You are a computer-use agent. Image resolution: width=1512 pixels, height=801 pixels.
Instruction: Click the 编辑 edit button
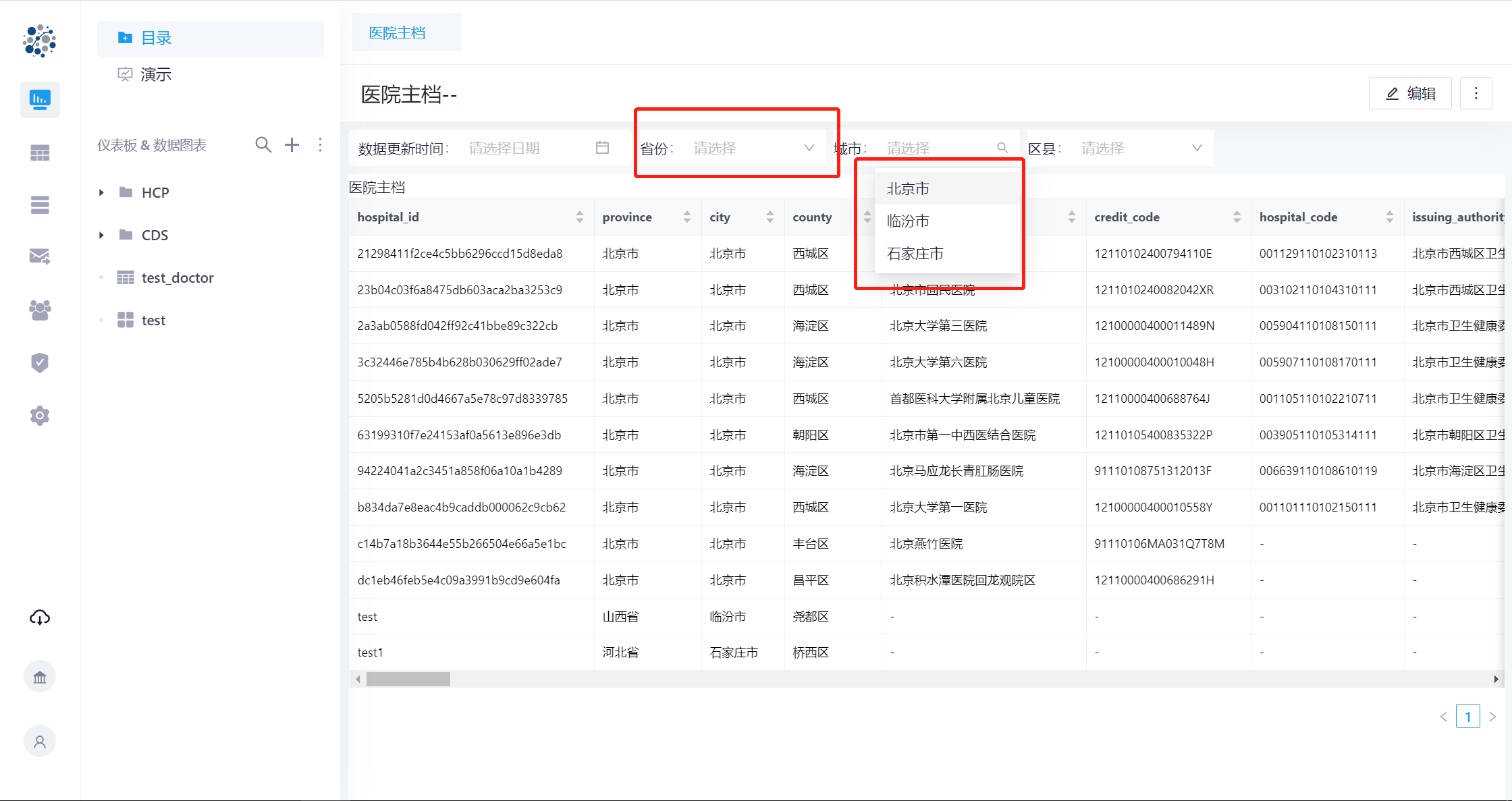pos(1410,93)
